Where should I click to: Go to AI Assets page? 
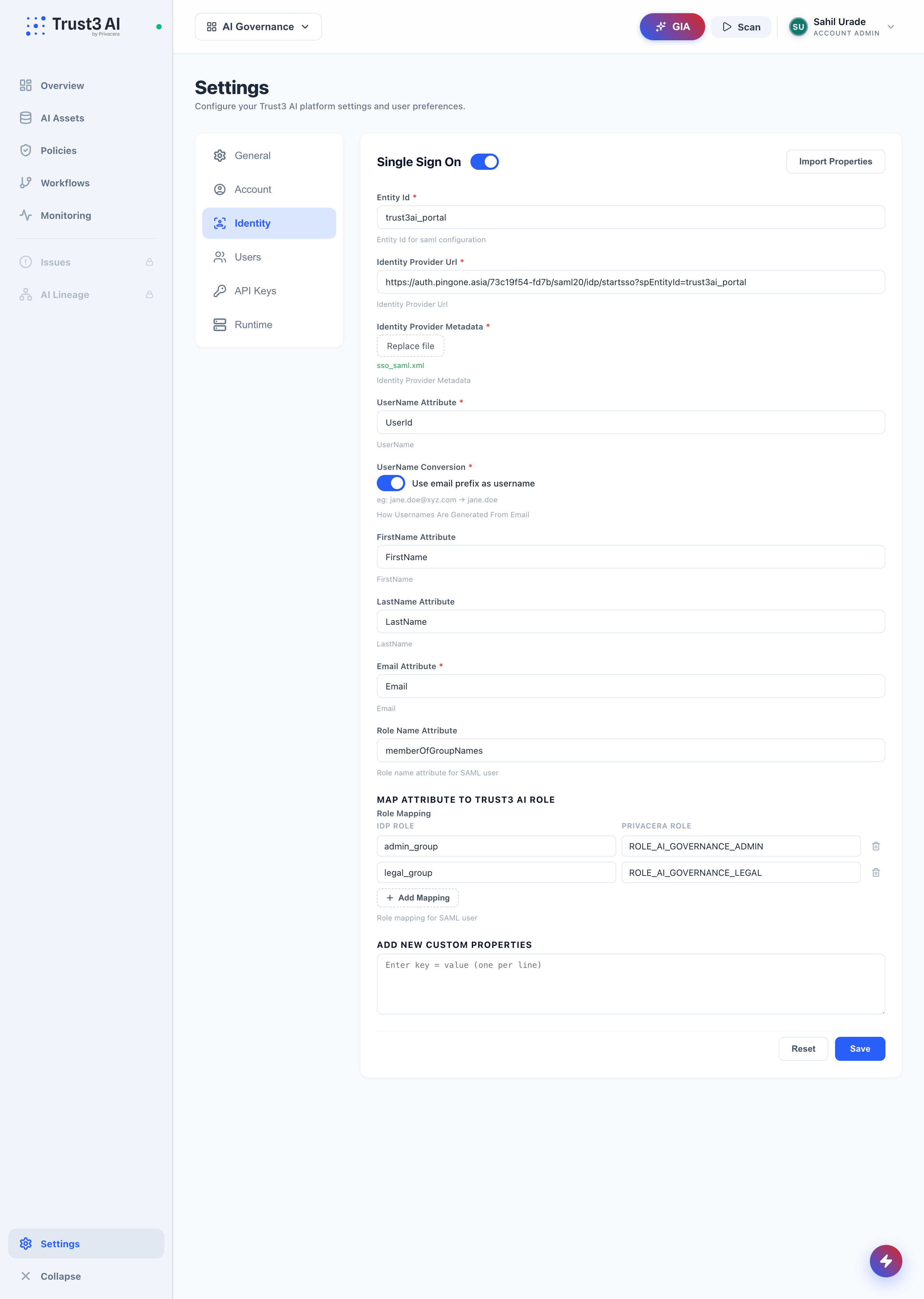click(86, 118)
